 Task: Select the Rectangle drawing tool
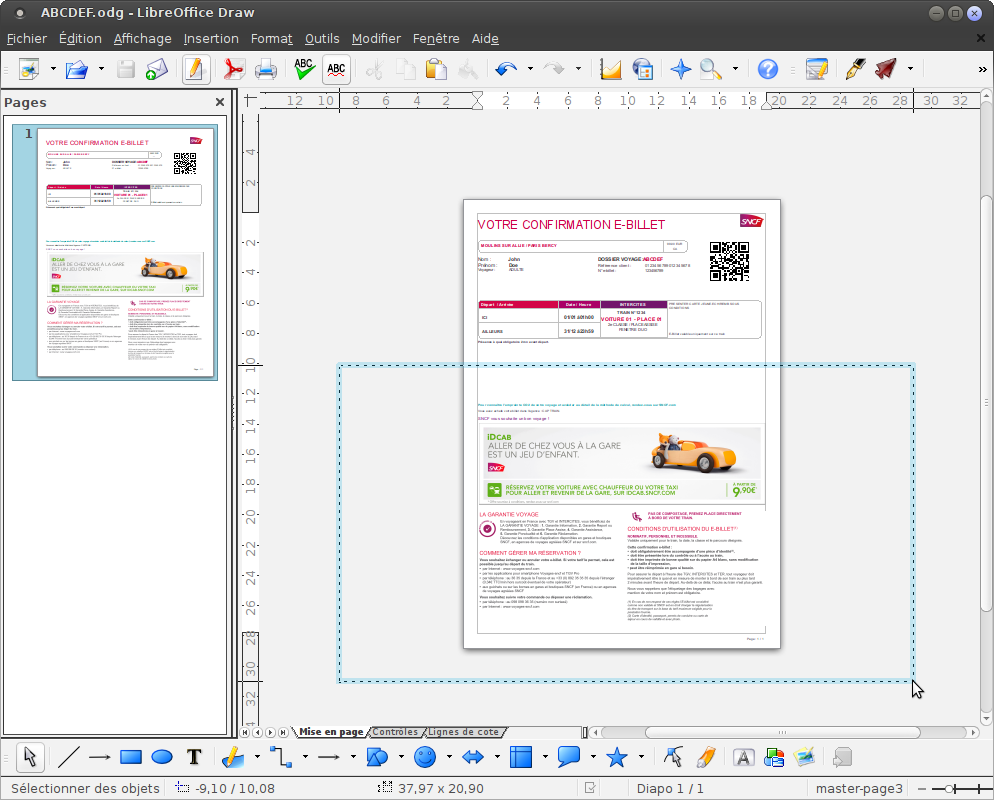click(131, 757)
